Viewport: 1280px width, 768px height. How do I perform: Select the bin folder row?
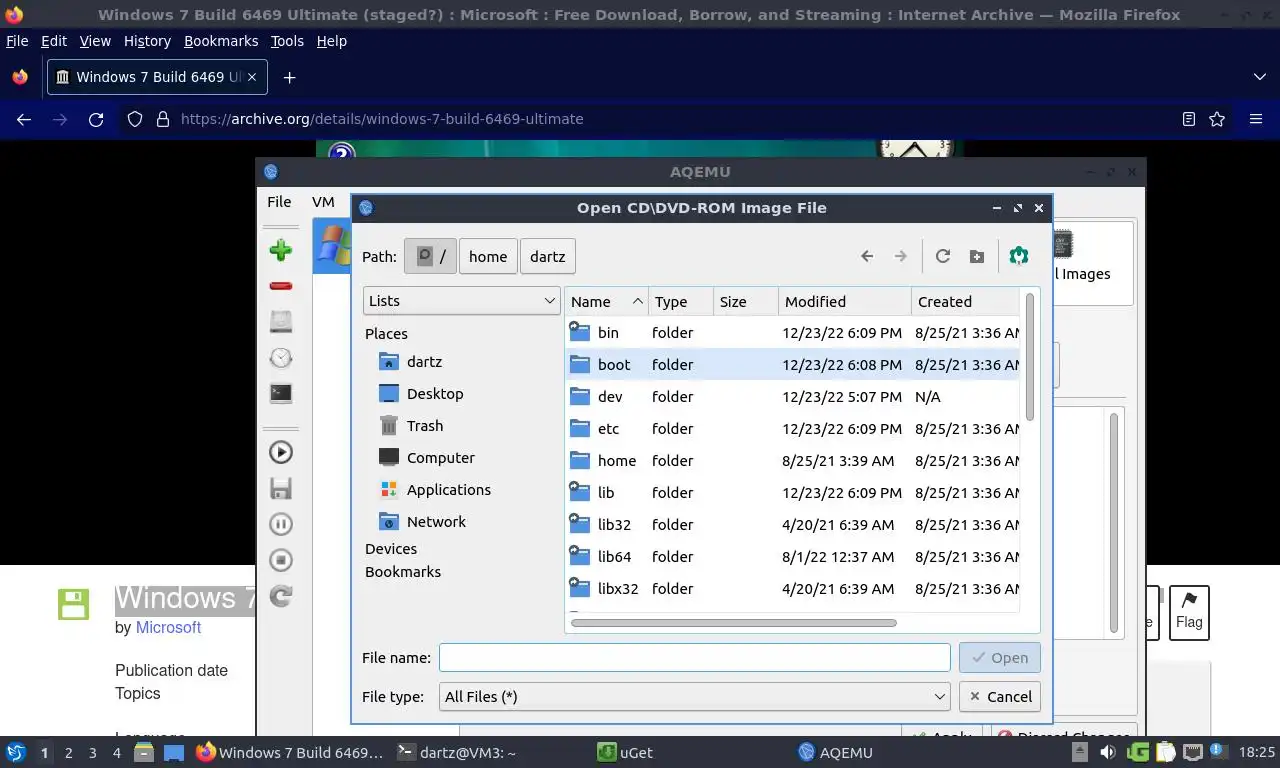792,332
